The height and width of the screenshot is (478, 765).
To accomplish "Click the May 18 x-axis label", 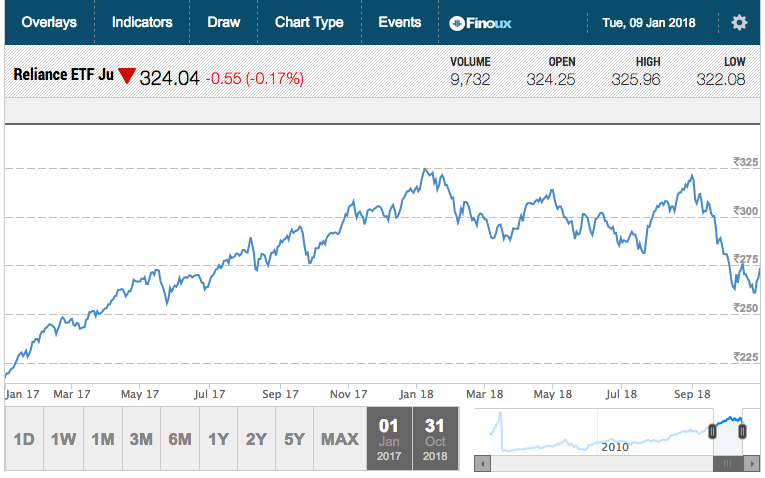I will (x=553, y=394).
